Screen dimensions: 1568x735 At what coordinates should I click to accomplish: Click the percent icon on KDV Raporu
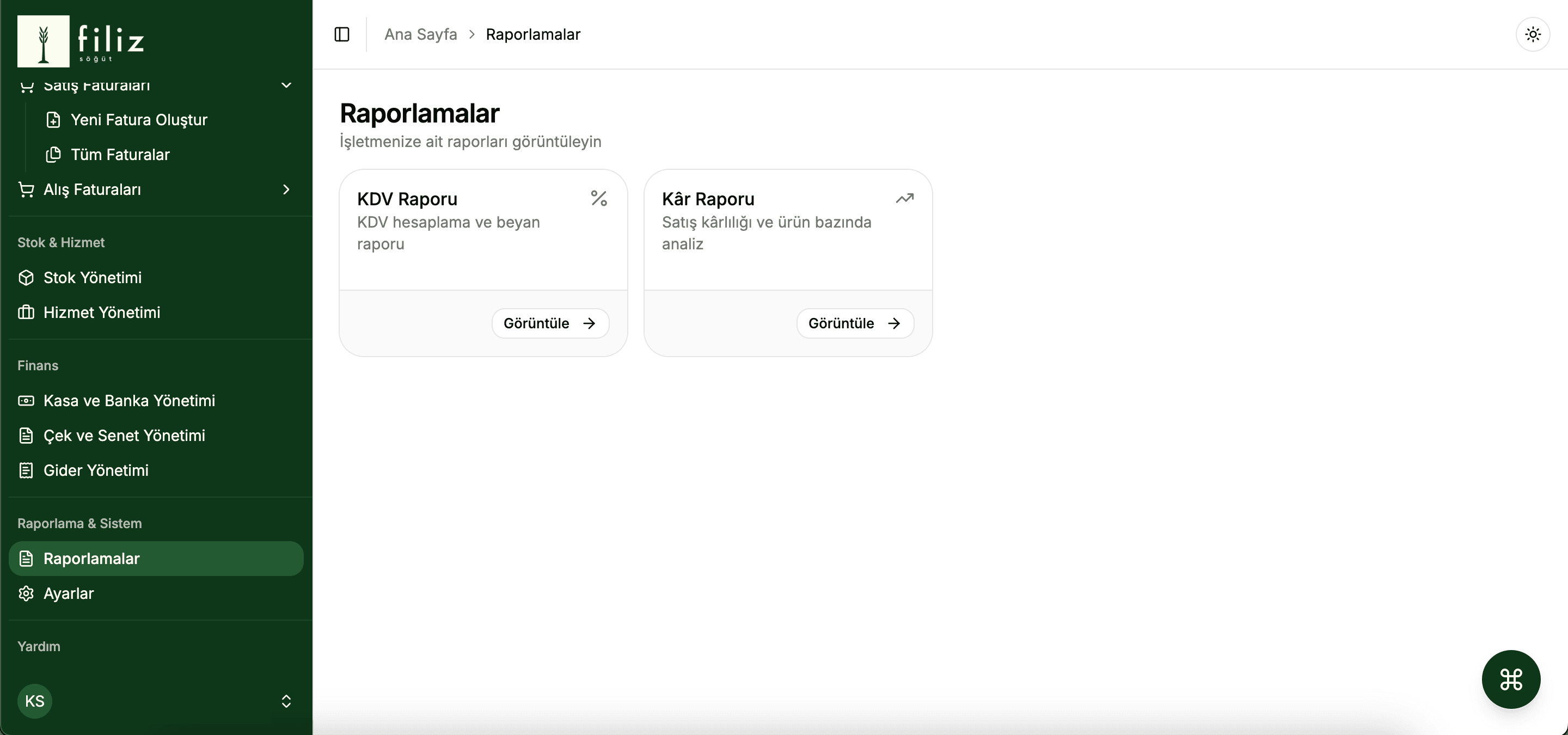(x=599, y=198)
